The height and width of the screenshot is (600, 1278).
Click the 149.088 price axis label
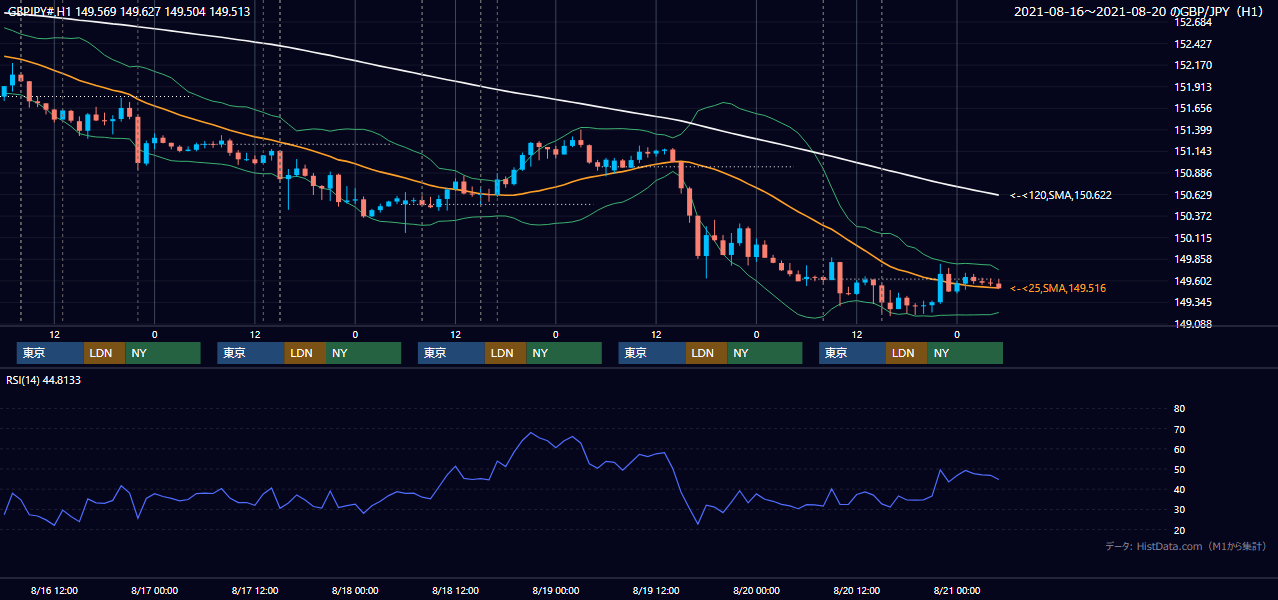click(1193, 324)
